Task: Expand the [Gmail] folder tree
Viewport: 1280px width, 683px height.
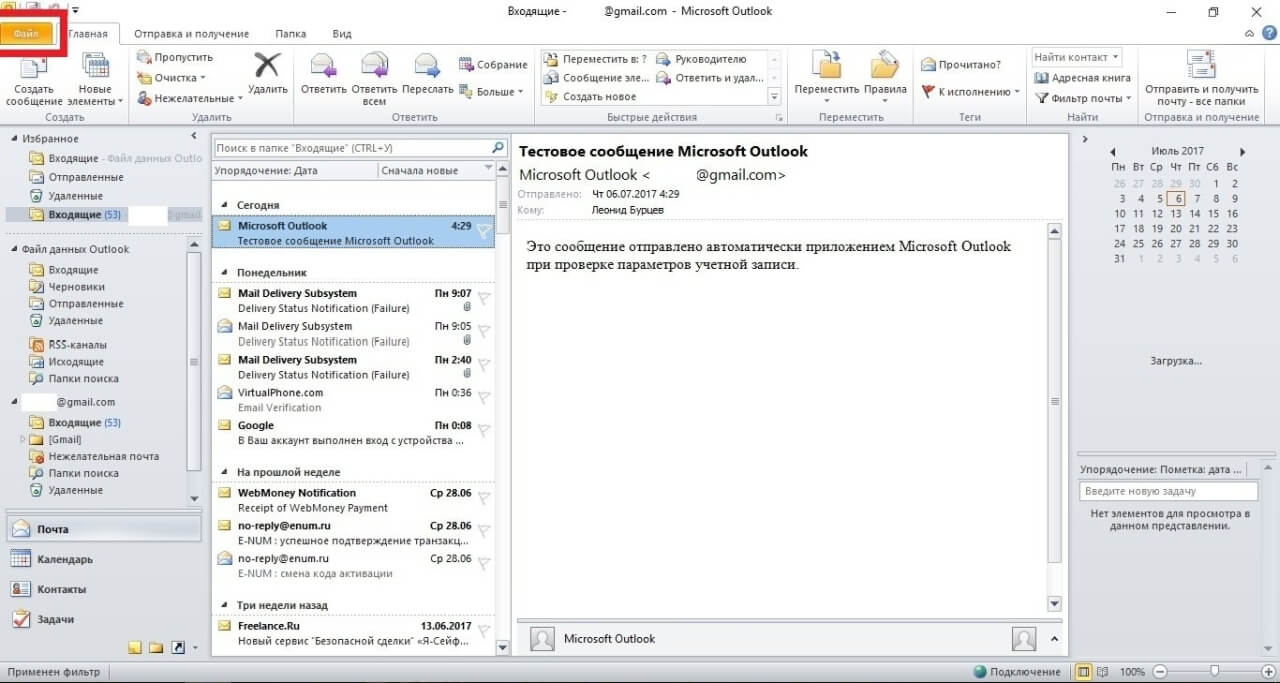Action: [x=23, y=440]
